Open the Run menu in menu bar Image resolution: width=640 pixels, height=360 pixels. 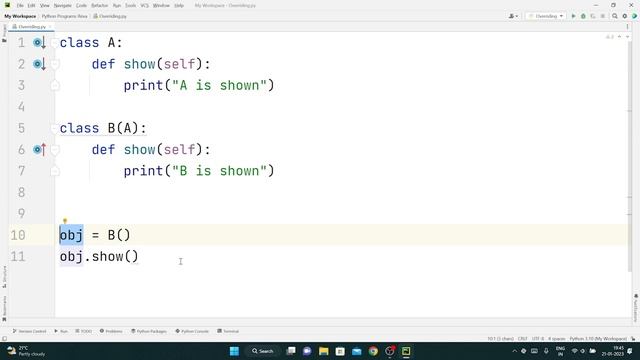[x=117, y=5]
